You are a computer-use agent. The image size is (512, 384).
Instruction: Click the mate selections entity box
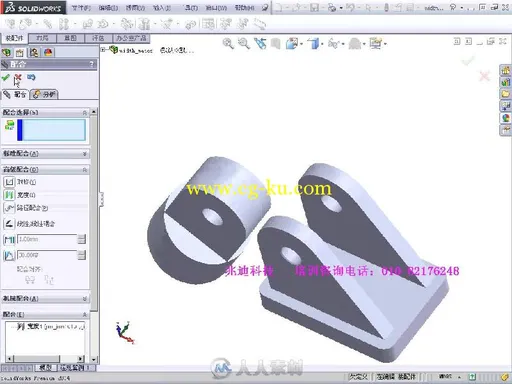click(52, 130)
